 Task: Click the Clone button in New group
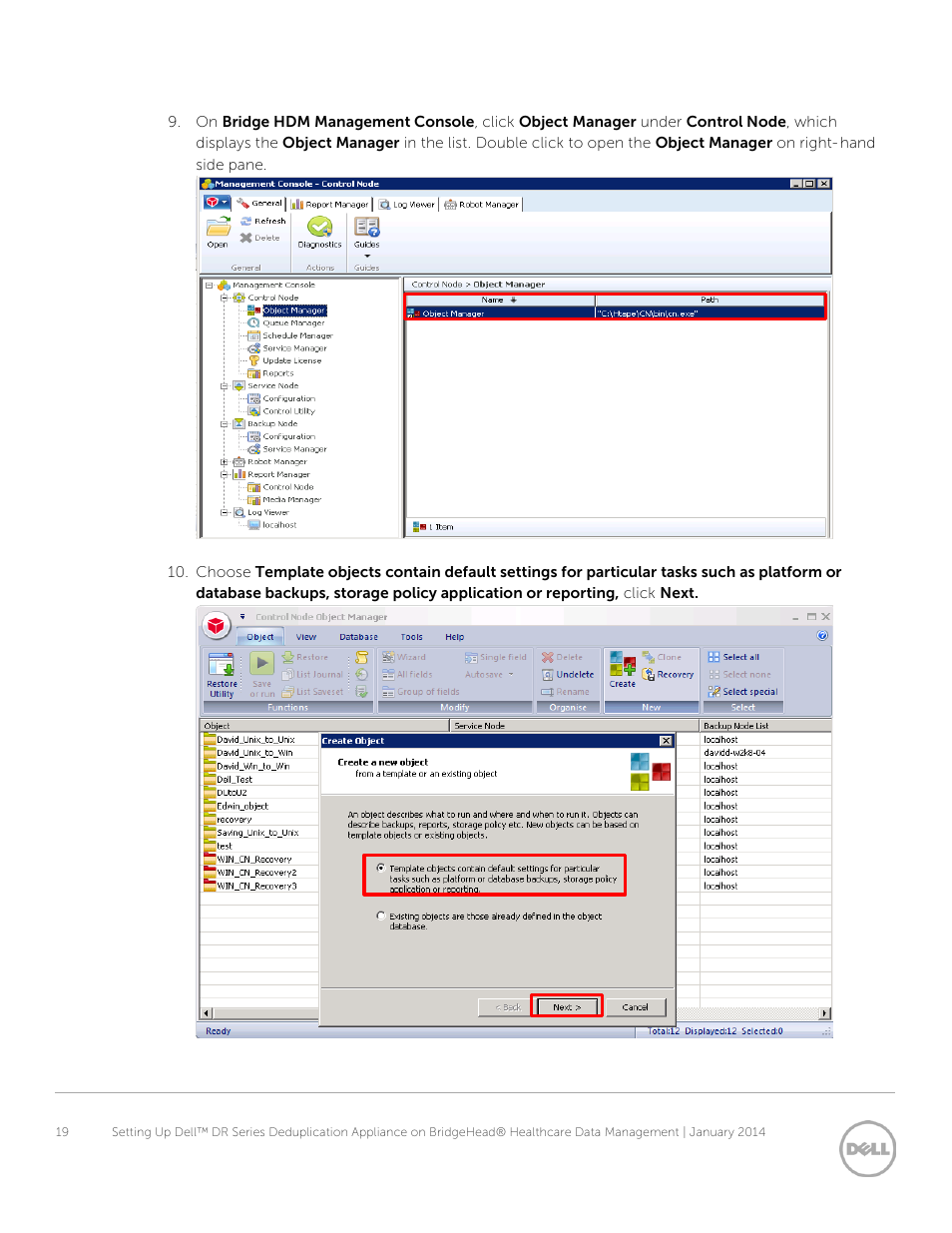tap(662, 658)
